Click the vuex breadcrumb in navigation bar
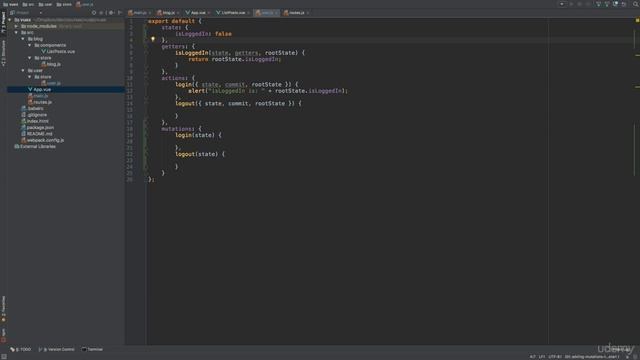 [11, 4]
